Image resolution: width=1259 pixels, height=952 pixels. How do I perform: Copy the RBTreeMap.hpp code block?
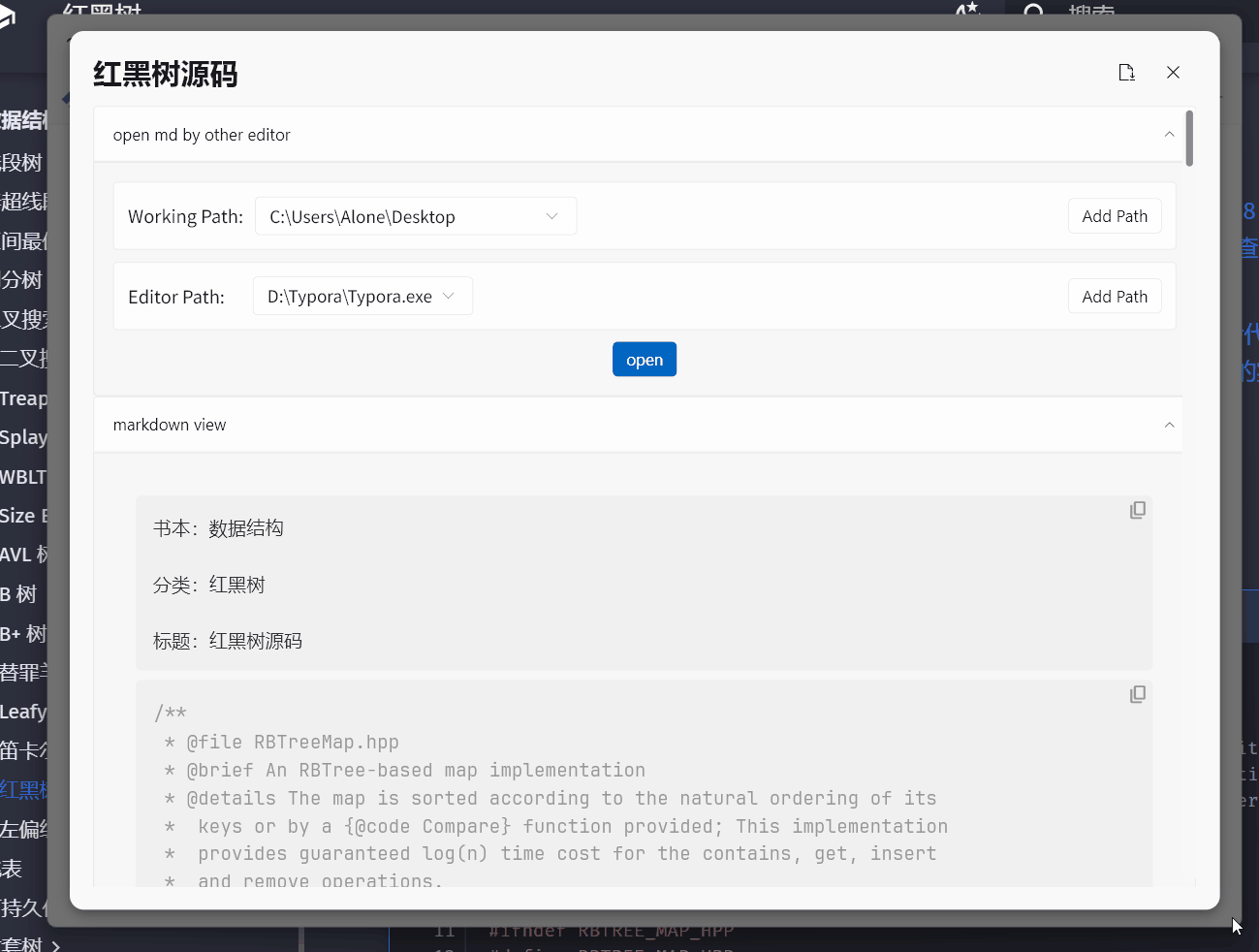click(1138, 694)
